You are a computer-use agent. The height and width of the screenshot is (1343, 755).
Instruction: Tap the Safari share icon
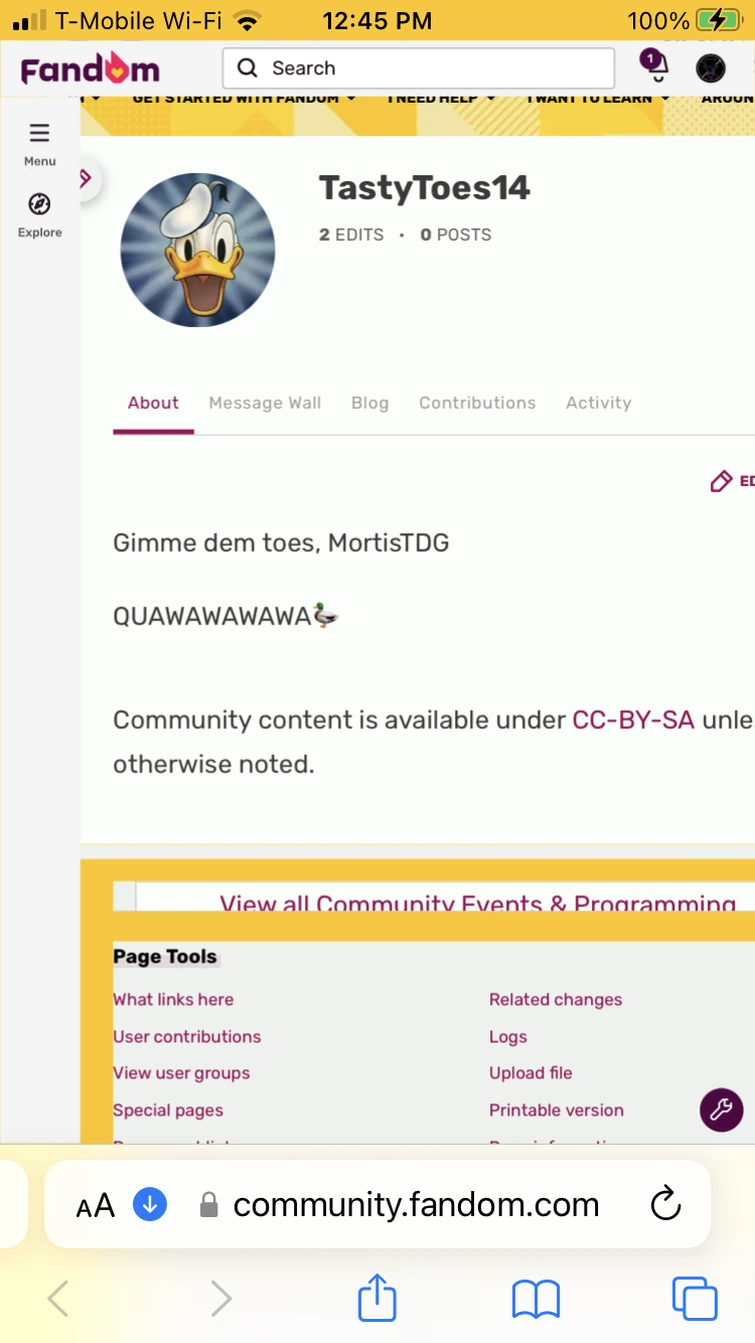[377, 1297]
